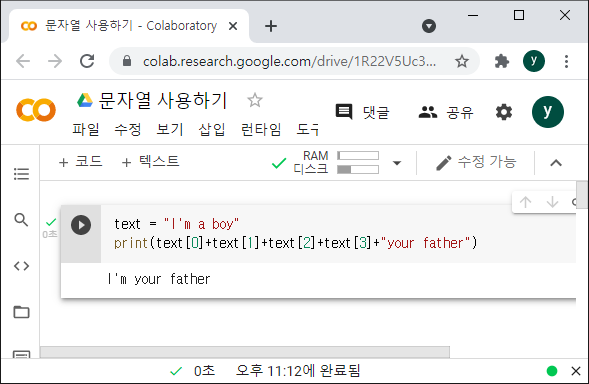Click the Colab logo icon
The width and height of the screenshot is (589, 384).
36,110
